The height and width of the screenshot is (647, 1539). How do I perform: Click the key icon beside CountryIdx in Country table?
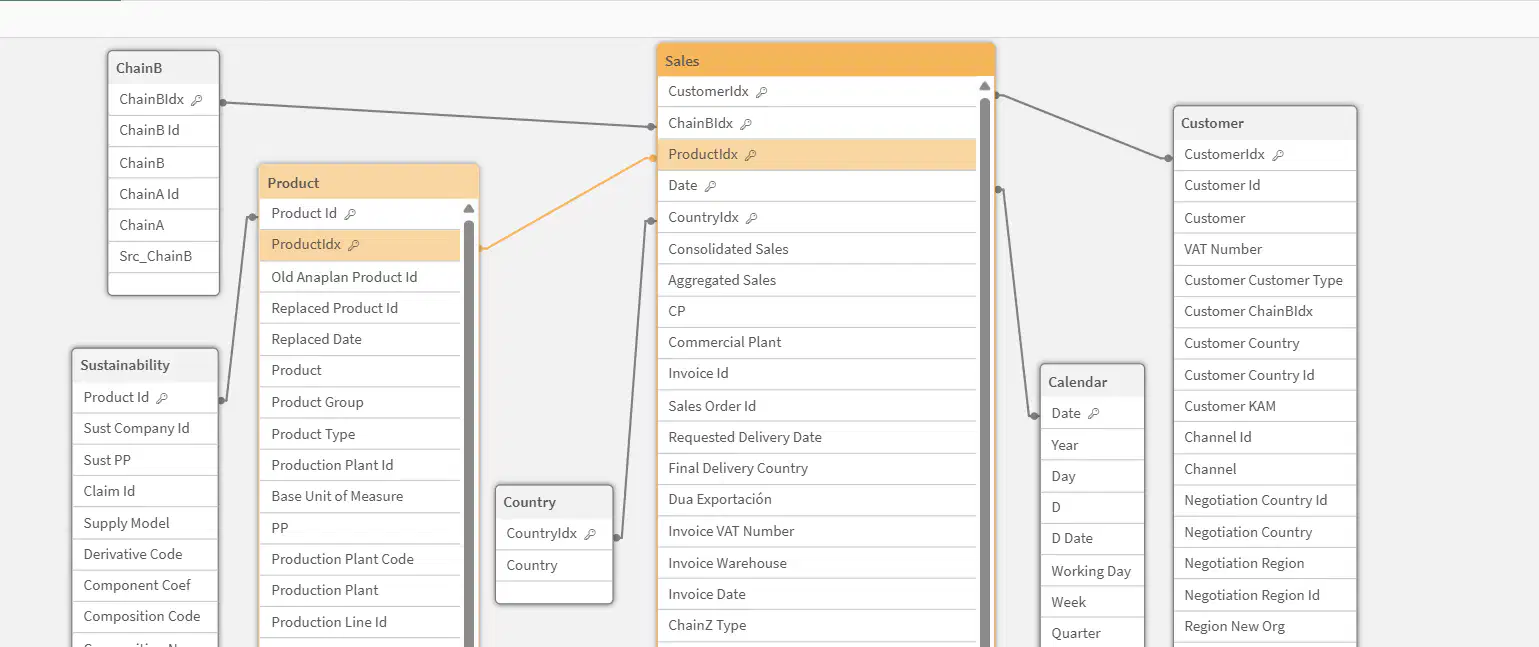590,534
